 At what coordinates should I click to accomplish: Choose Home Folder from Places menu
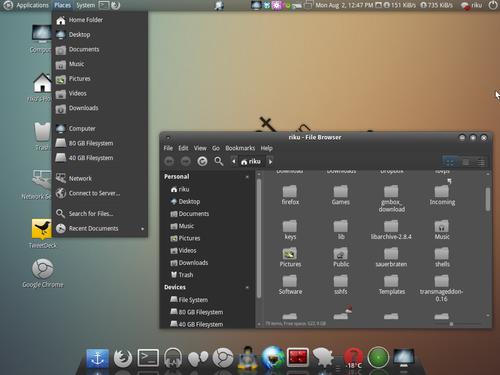pyautogui.click(x=100, y=20)
